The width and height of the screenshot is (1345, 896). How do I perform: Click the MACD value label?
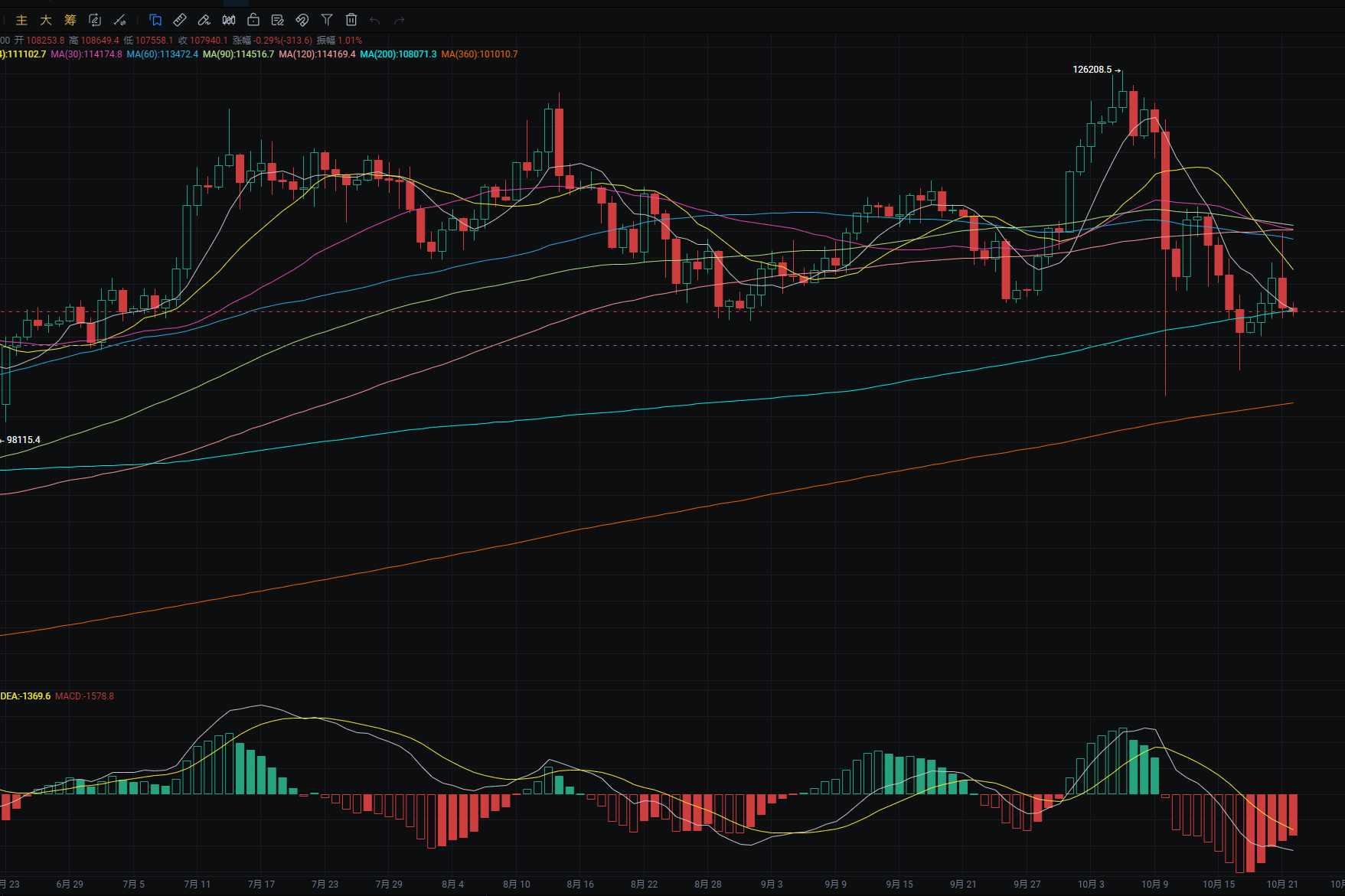[x=84, y=696]
